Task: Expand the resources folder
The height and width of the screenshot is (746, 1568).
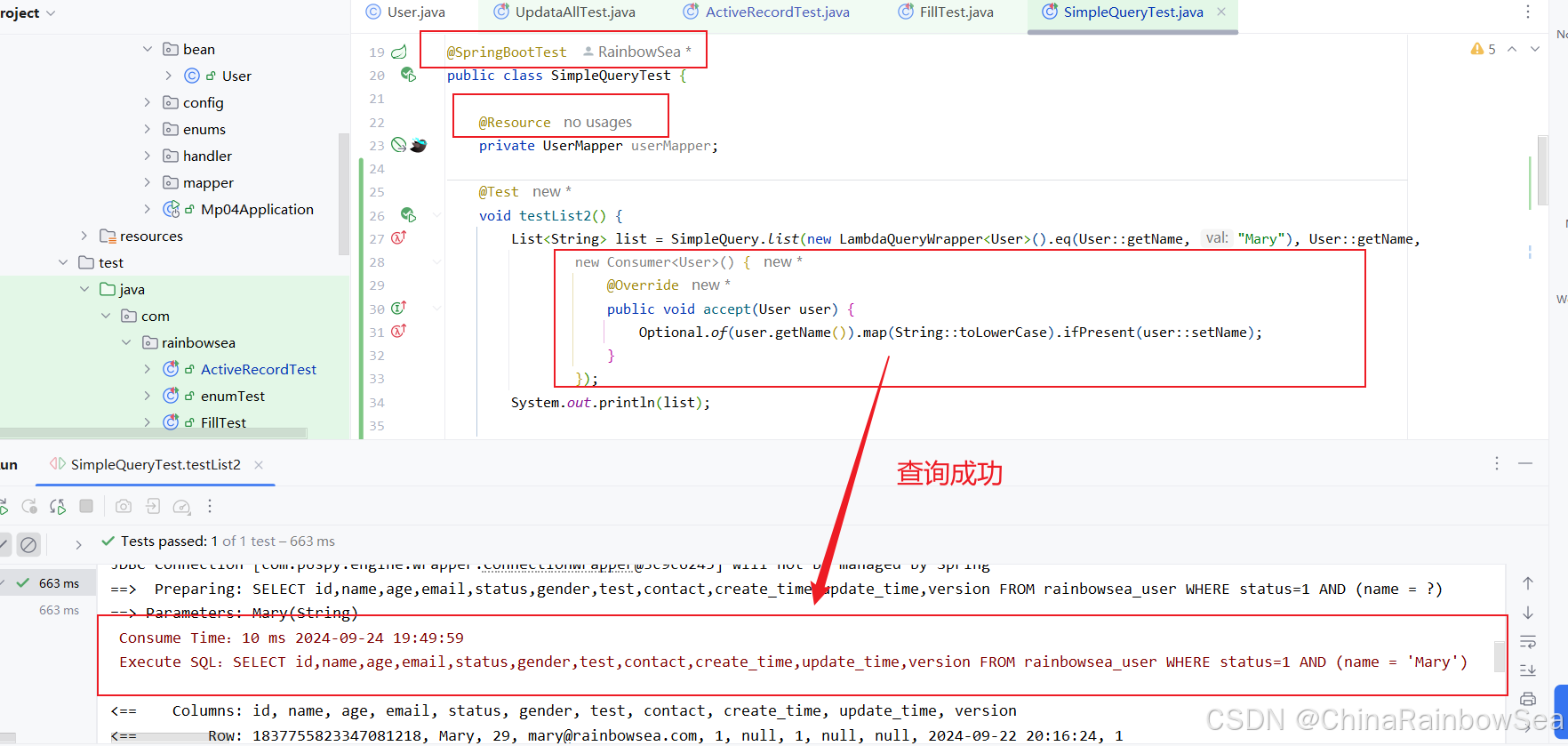Action: pyautogui.click(x=84, y=236)
